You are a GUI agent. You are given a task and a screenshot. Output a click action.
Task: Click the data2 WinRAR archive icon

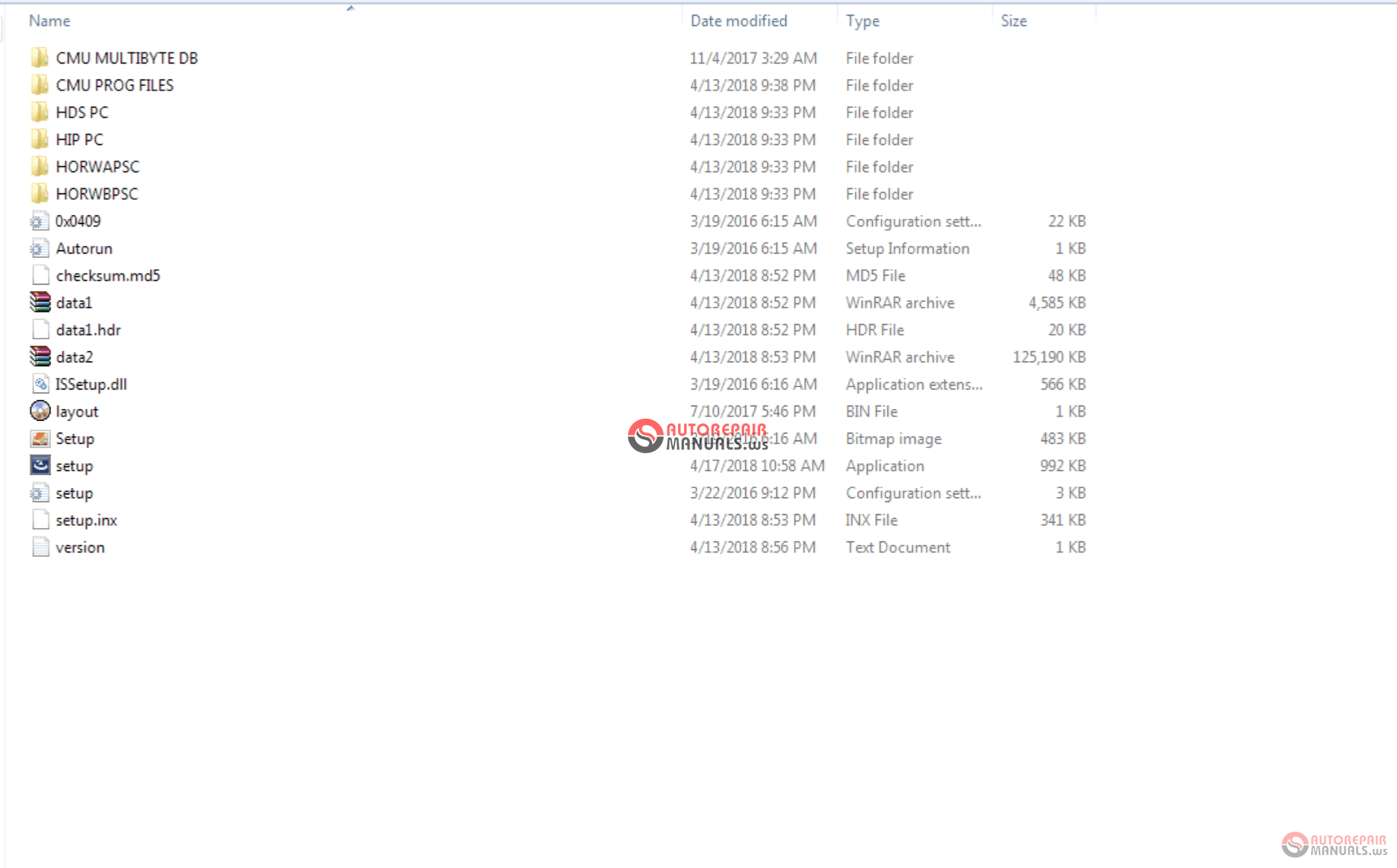click(40, 357)
